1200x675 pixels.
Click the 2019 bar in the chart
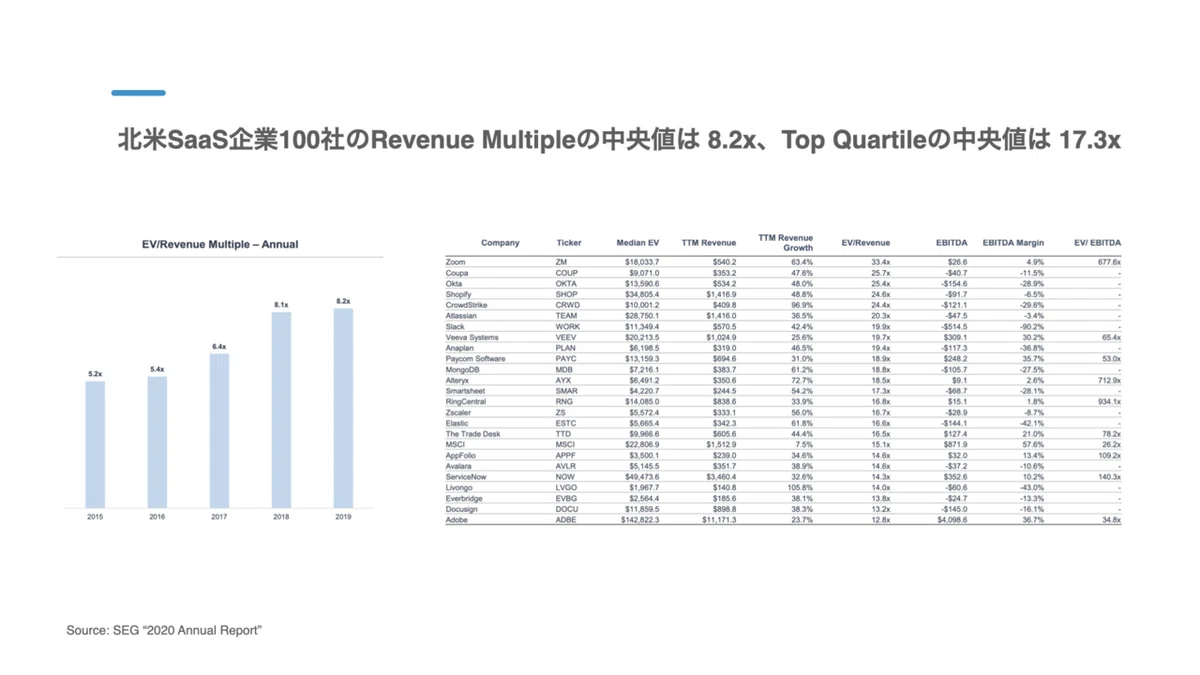tap(343, 408)
